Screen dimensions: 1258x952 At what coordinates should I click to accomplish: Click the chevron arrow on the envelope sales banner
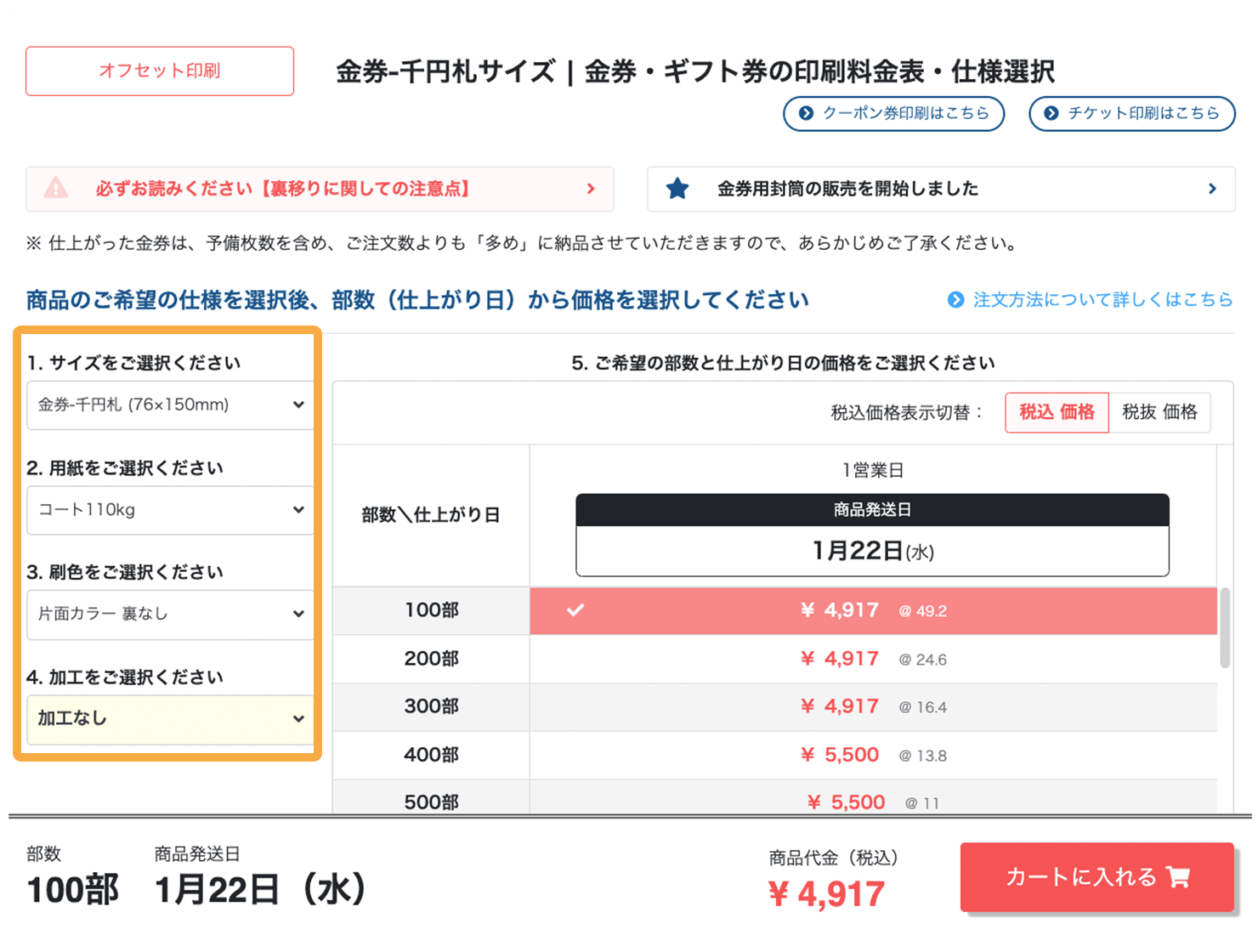point(1213,189)
